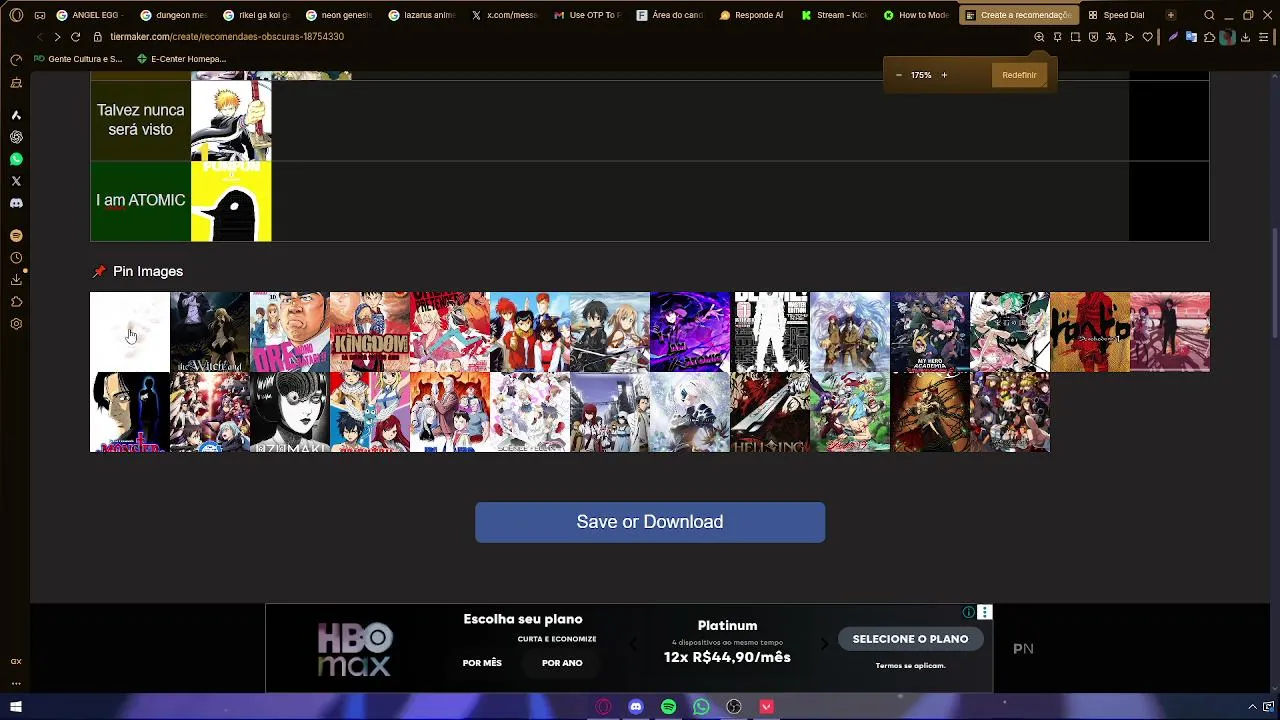Select POR MÊS in the HBO Max ad
Viewport: 1280px width, 720px height.
tap(482, 663)
